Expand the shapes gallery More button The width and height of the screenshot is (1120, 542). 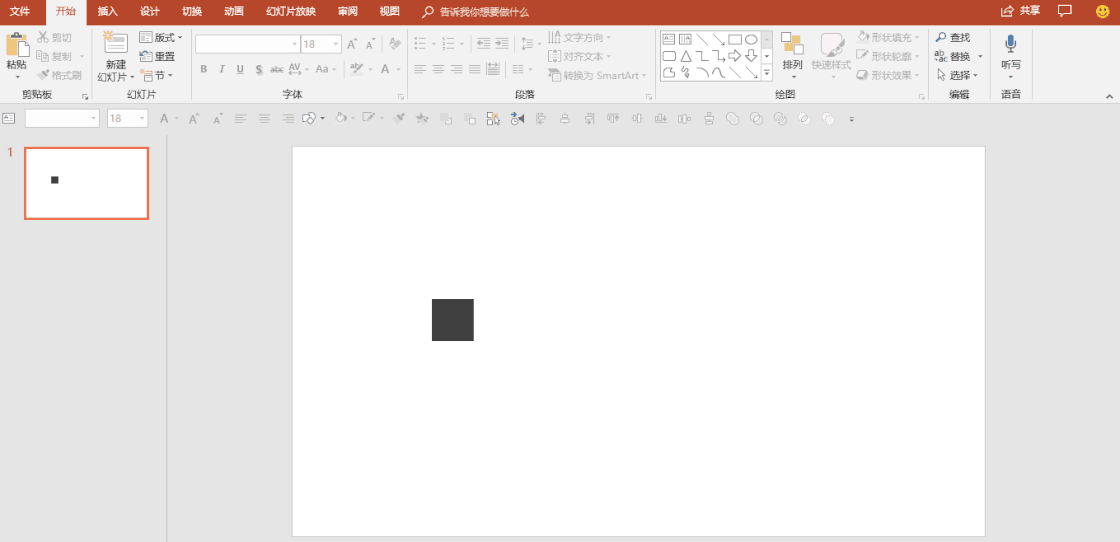[767, 73]
